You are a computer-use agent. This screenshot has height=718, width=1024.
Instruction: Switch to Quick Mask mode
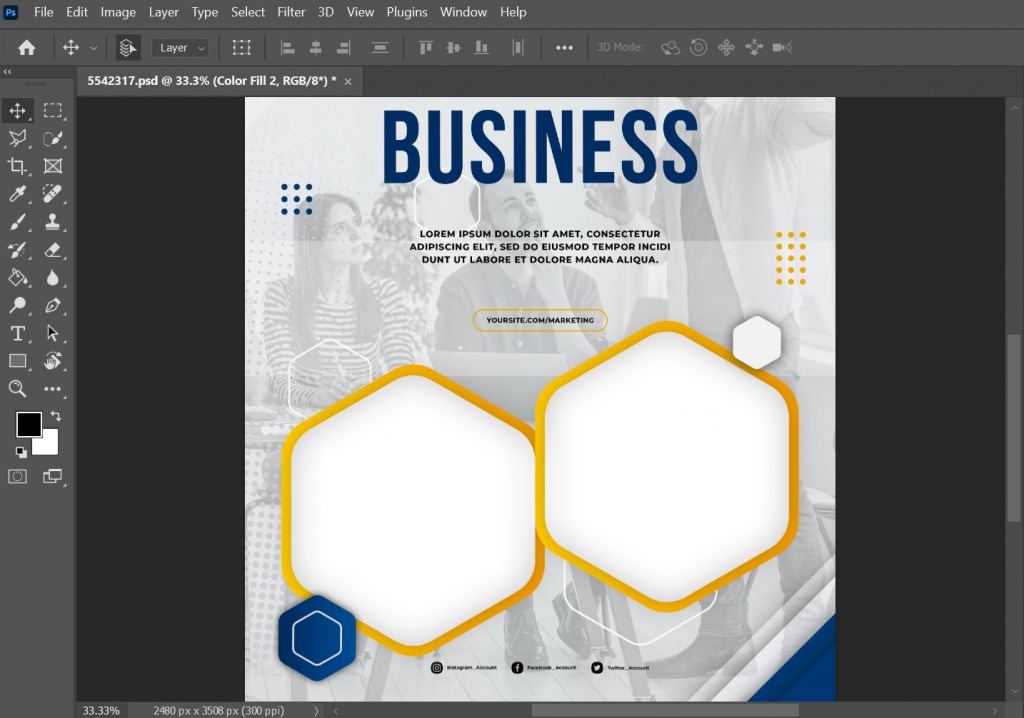coord(17,477)
